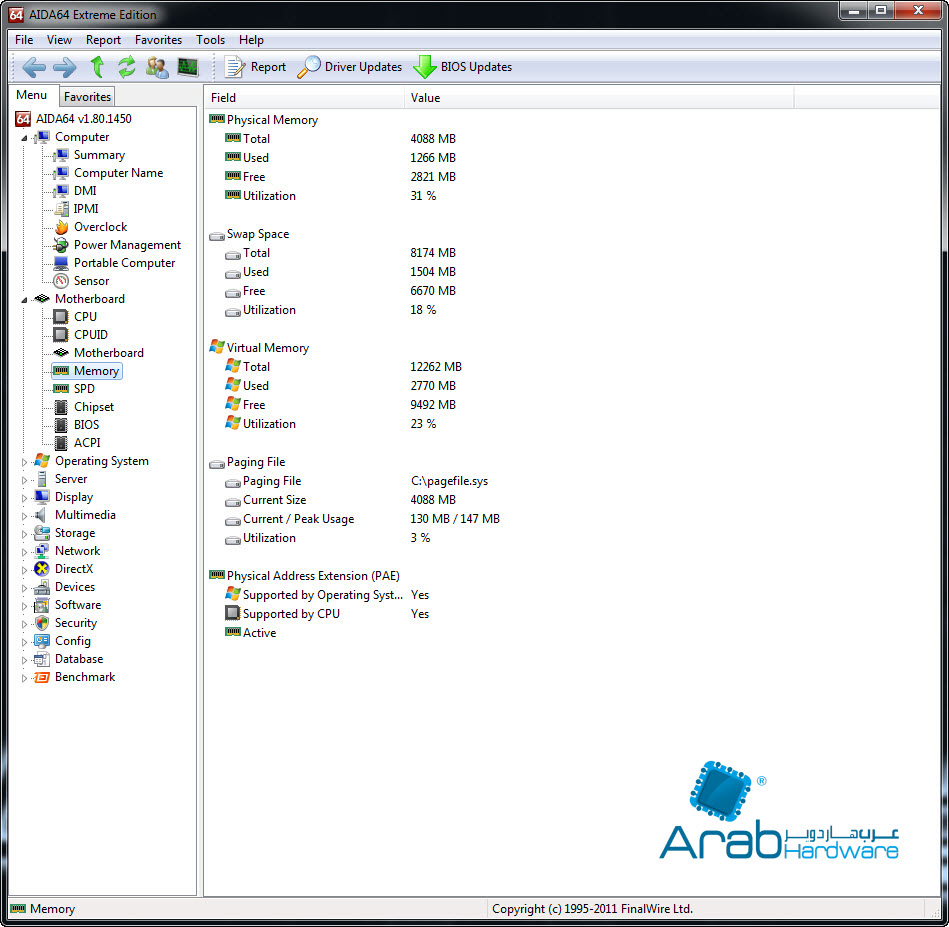Image resolution: width=949 pixels, height=927 pixels.
Task: Click the C:\pagefile.sys value
Action: tap(449, 481)
